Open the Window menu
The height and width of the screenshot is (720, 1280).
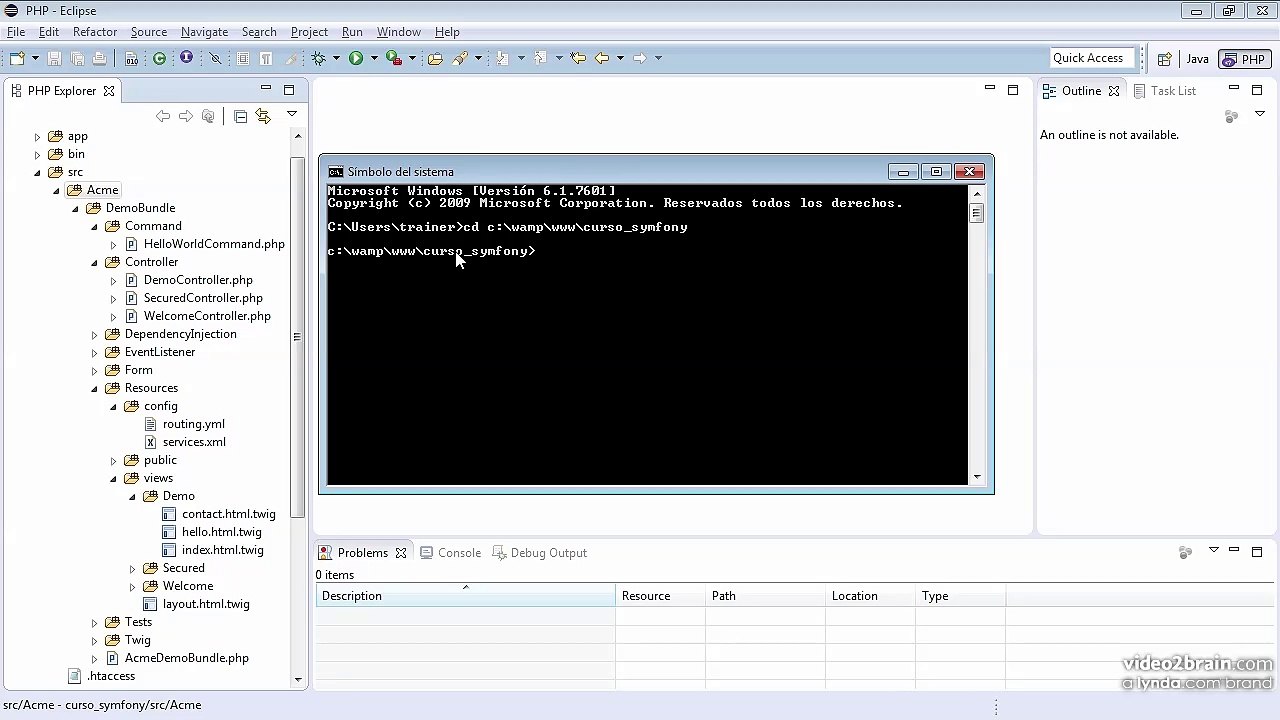pyautogui.click(x=398, y=32)
